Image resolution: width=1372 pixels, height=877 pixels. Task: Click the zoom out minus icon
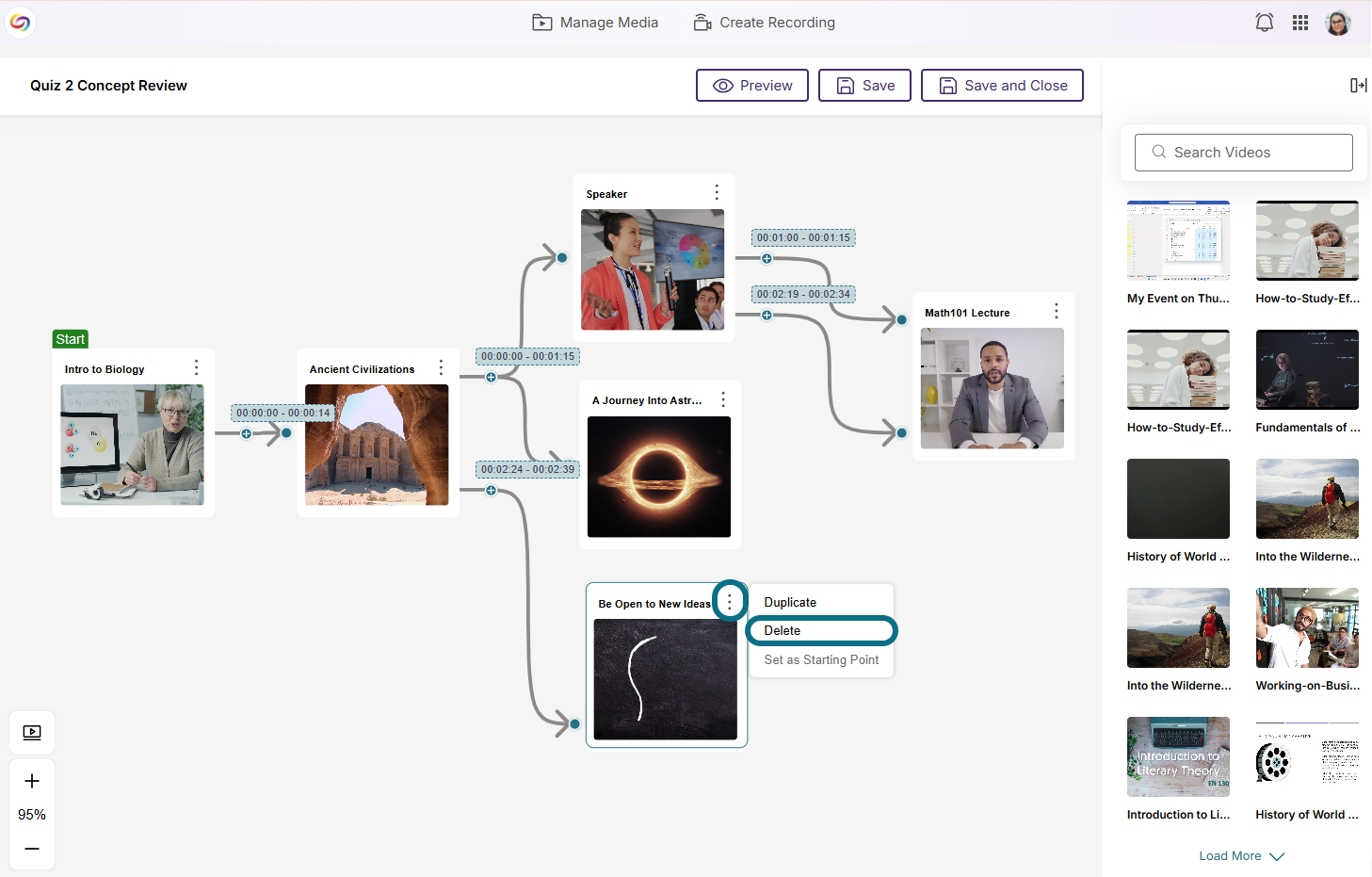tap(32, 849)
